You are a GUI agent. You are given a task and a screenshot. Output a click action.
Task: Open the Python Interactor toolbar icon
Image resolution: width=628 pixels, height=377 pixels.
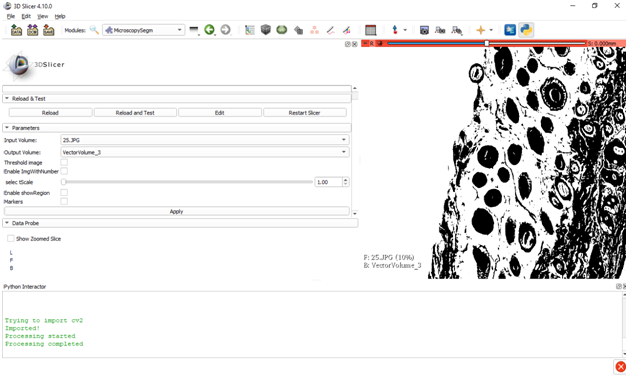coord(526,30)
